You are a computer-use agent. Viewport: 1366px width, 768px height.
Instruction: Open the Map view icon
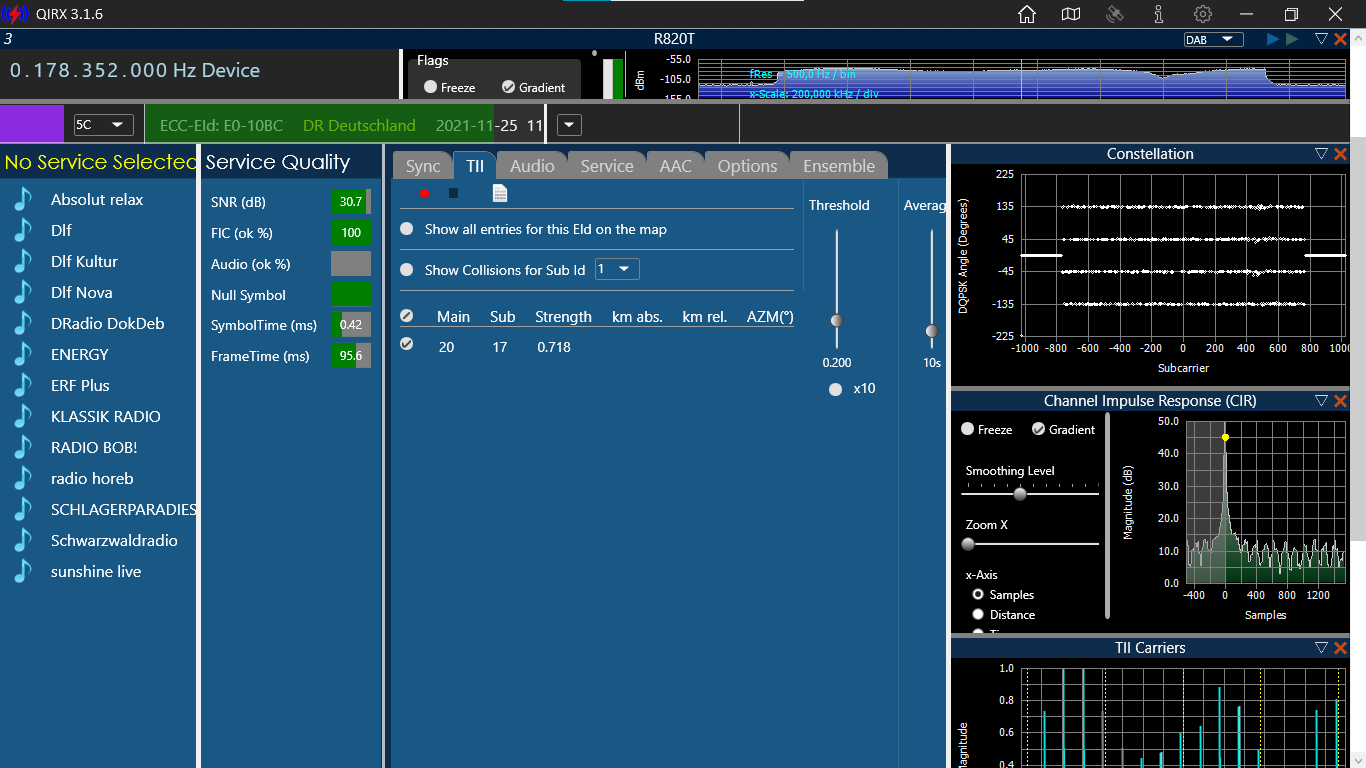[x=1071, y=14]
